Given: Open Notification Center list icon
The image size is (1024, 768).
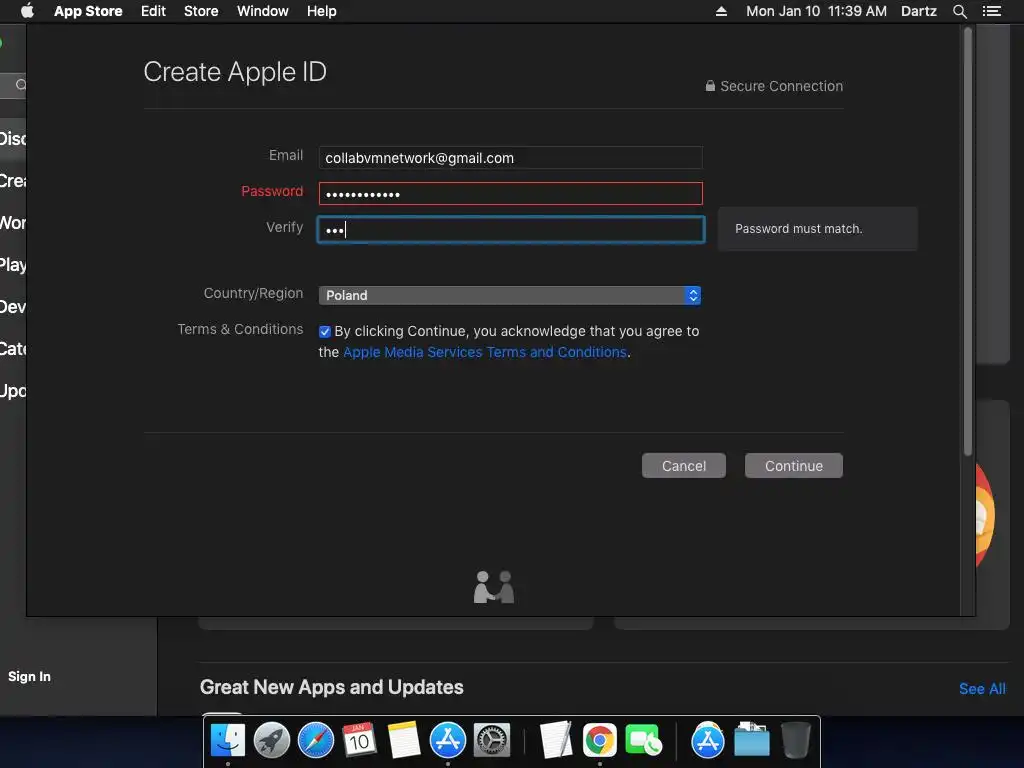Looking at the screenshot, I should (x=992, y=11).
